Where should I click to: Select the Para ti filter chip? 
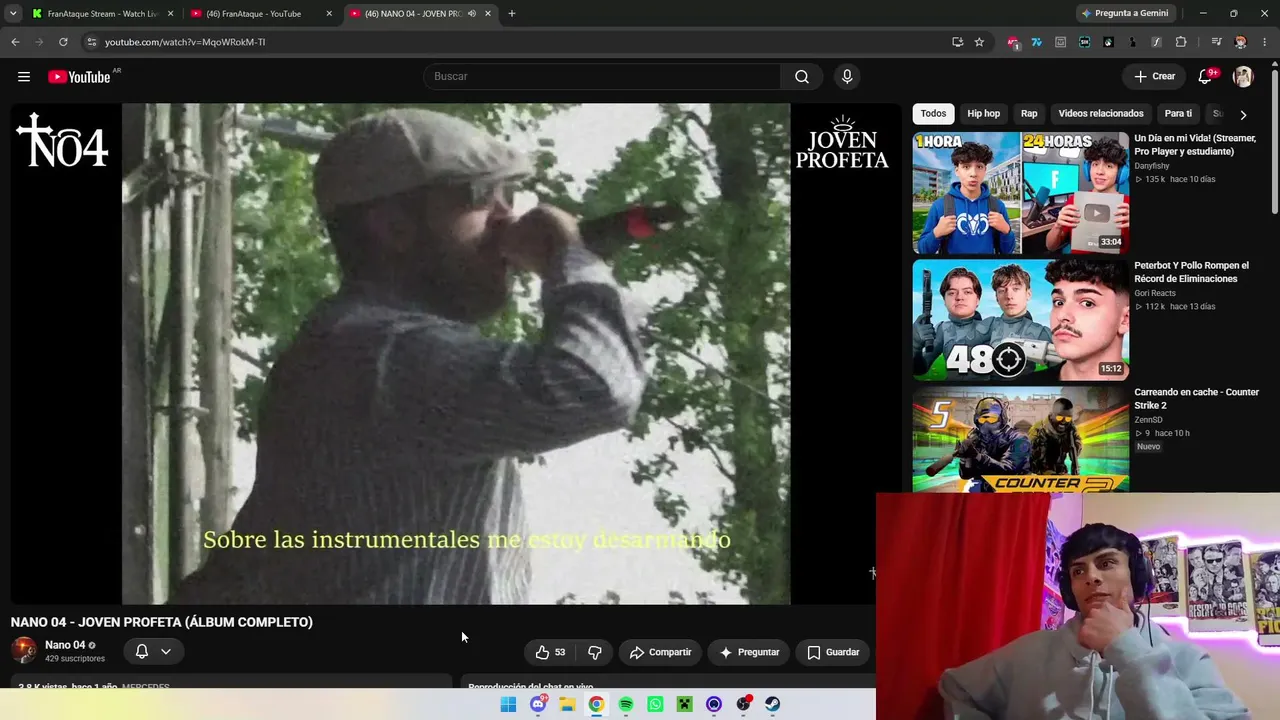point(1178,114)
